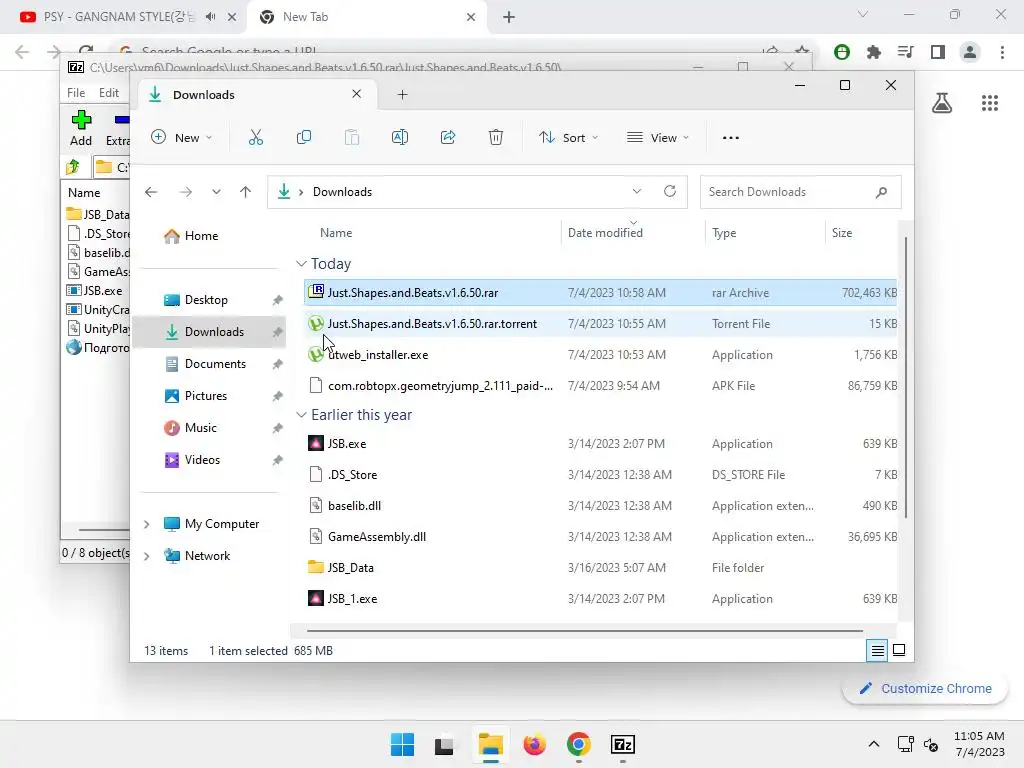Click the Share icon in Explorer toolbar
1024x768 pixels.
(448, 138)
